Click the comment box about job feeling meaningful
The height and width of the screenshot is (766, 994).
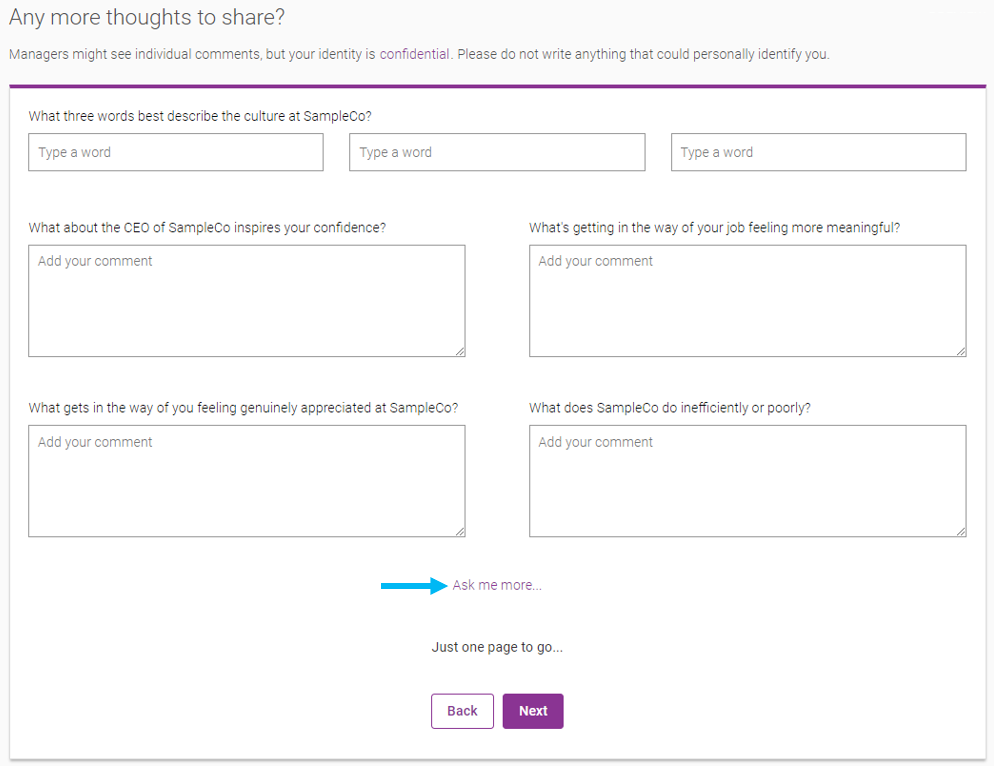click(747, 300)
